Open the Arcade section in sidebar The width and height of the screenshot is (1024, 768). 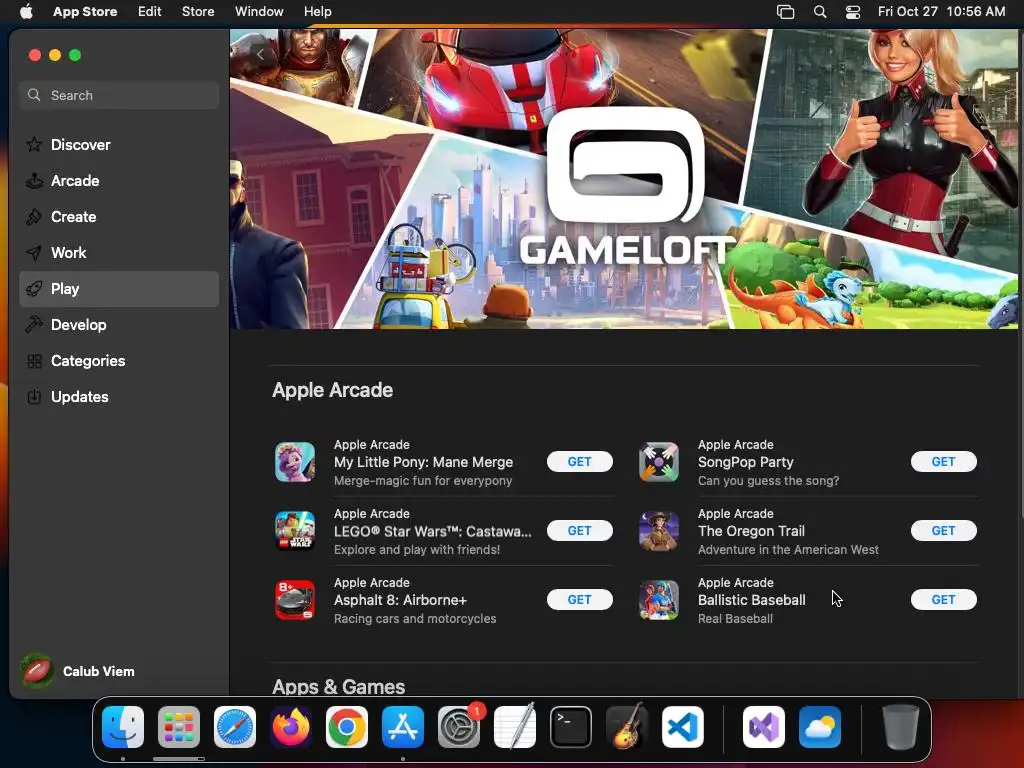(119, 181)
